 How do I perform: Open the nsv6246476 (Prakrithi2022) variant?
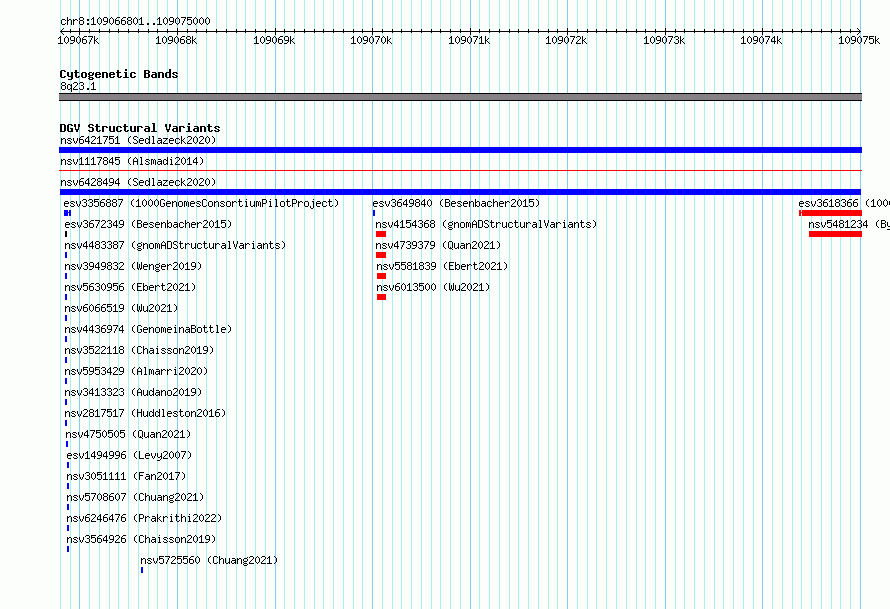(x=144, y=518)
